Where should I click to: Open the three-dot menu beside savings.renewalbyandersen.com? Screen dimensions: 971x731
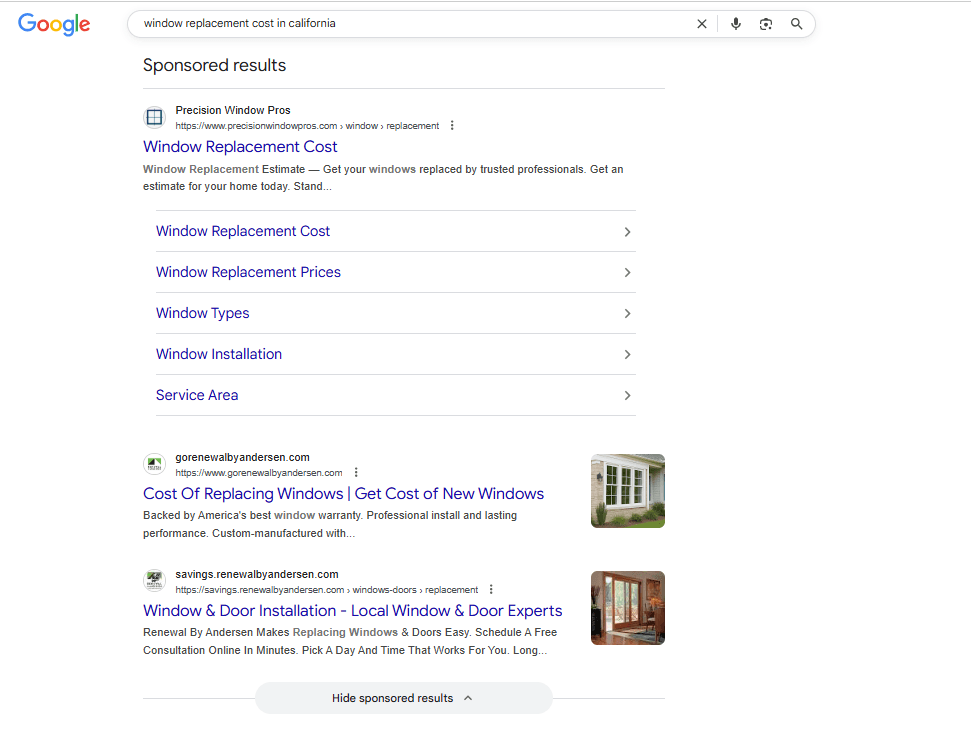coord(491,589)
